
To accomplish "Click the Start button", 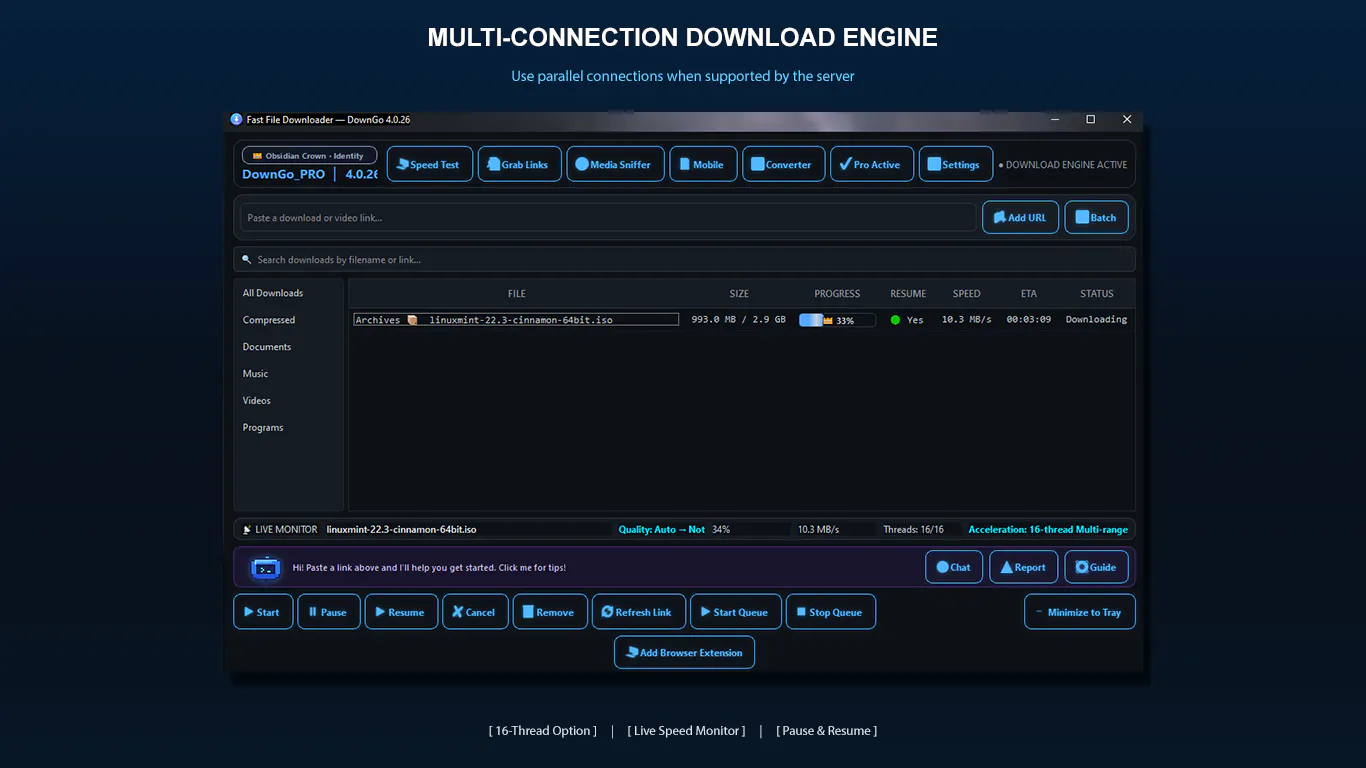I will pos(263,612).
